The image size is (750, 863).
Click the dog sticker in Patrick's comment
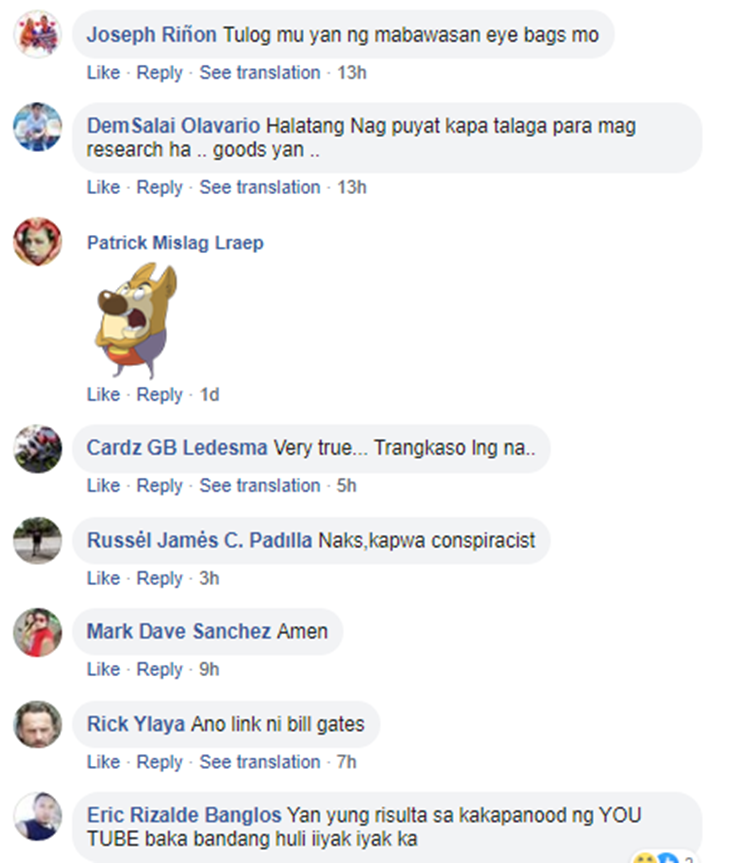pos(136,320)
